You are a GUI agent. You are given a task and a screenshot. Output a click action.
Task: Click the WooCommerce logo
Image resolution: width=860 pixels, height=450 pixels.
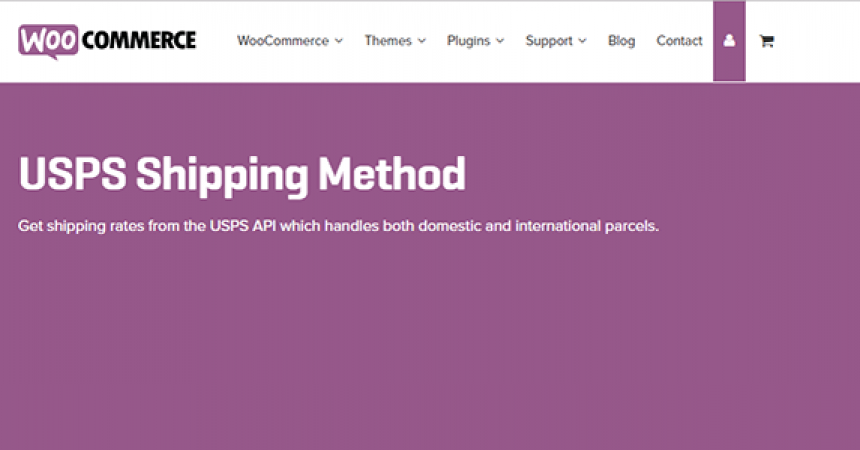[107, 41]
